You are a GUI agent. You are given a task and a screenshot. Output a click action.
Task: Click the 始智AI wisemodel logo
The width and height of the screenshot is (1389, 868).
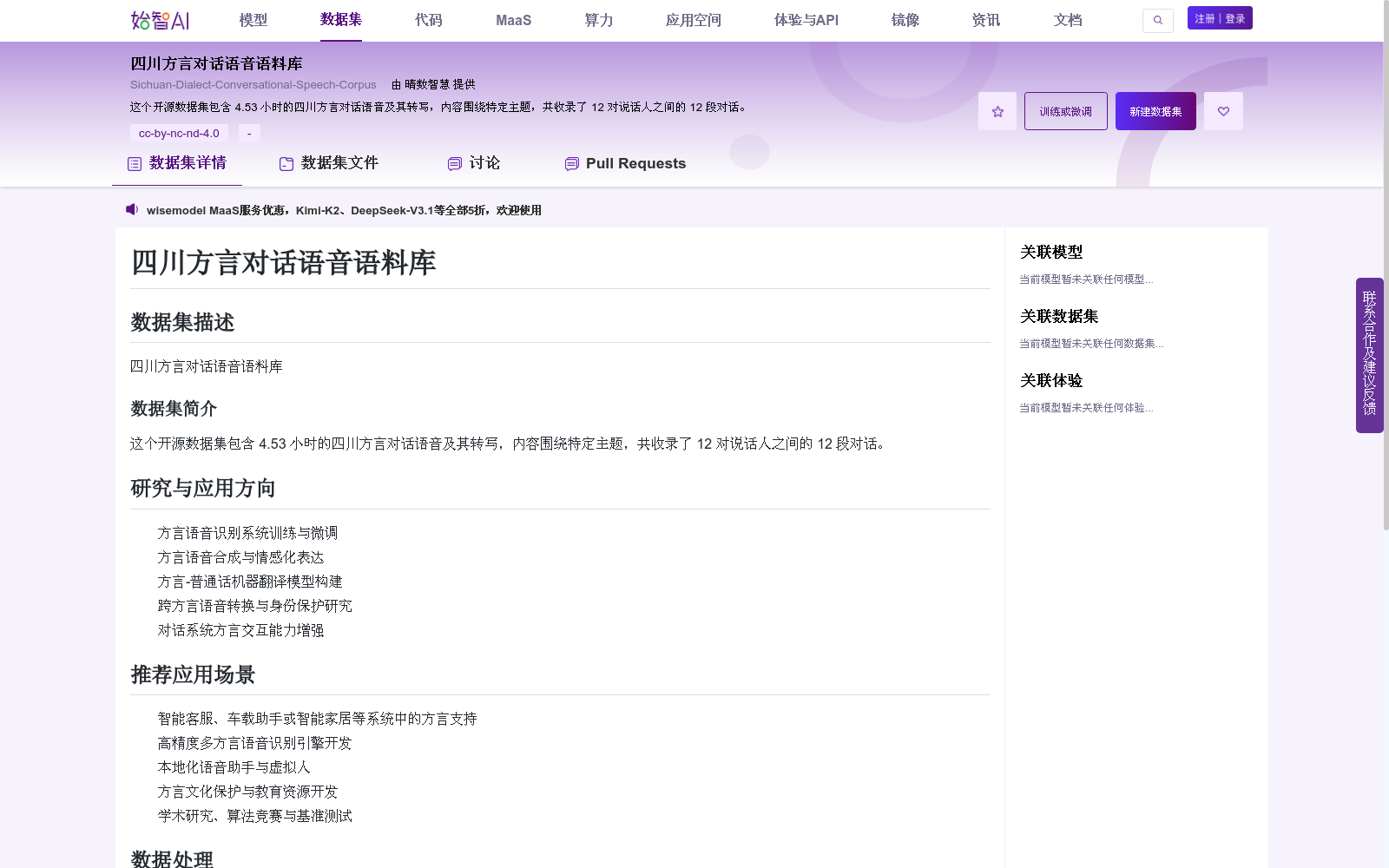(x=159, y=20)
